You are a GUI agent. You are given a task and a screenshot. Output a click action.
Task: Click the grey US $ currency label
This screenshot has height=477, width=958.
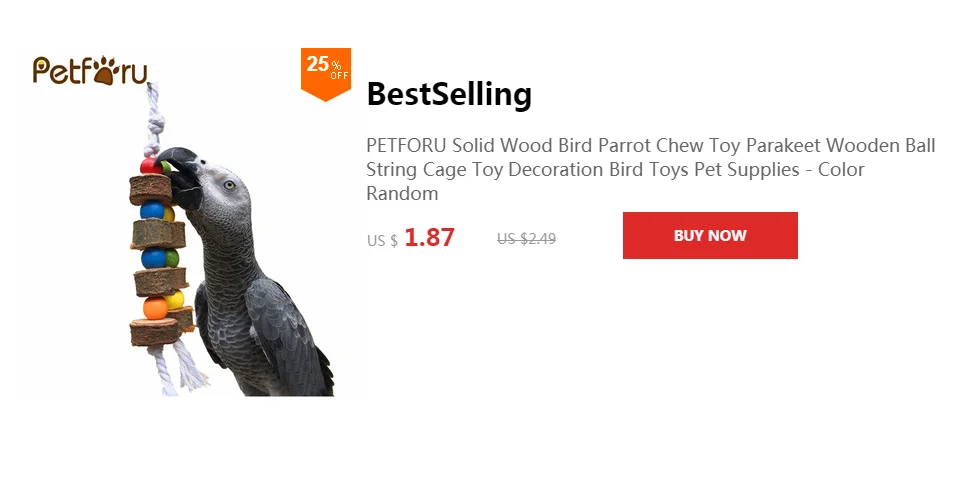382,241
